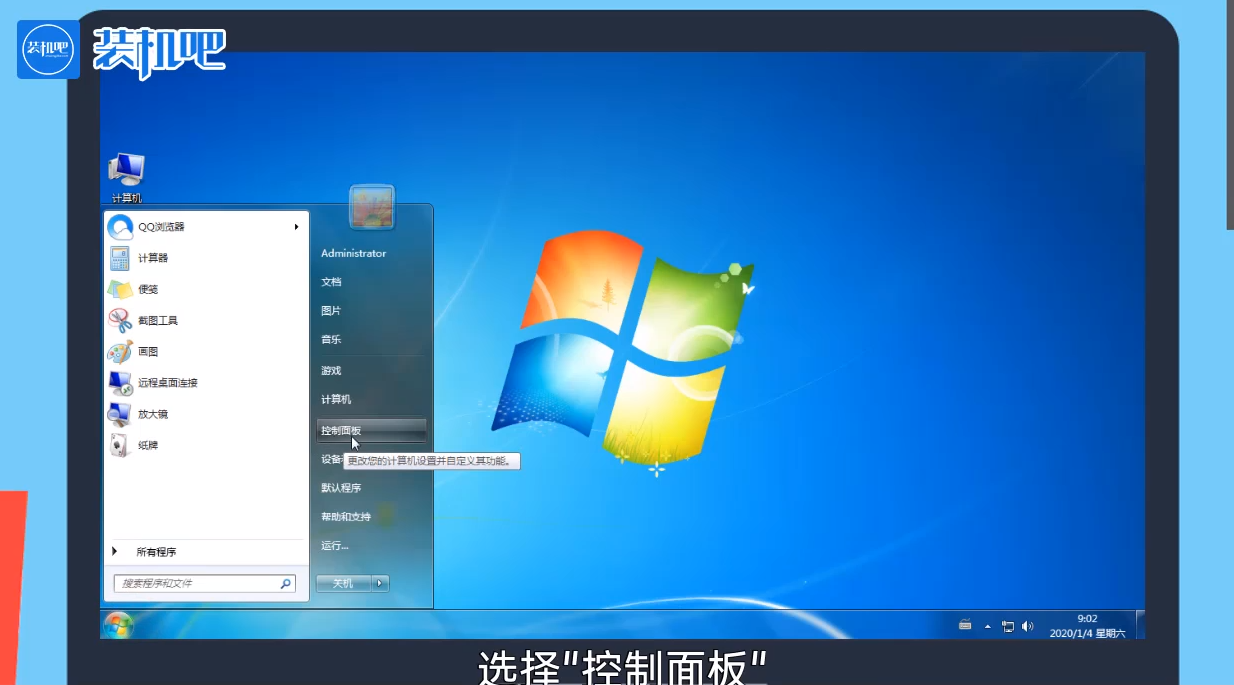Open 图片 in Start menu
1234x685 pixels.
coord(331,311)
